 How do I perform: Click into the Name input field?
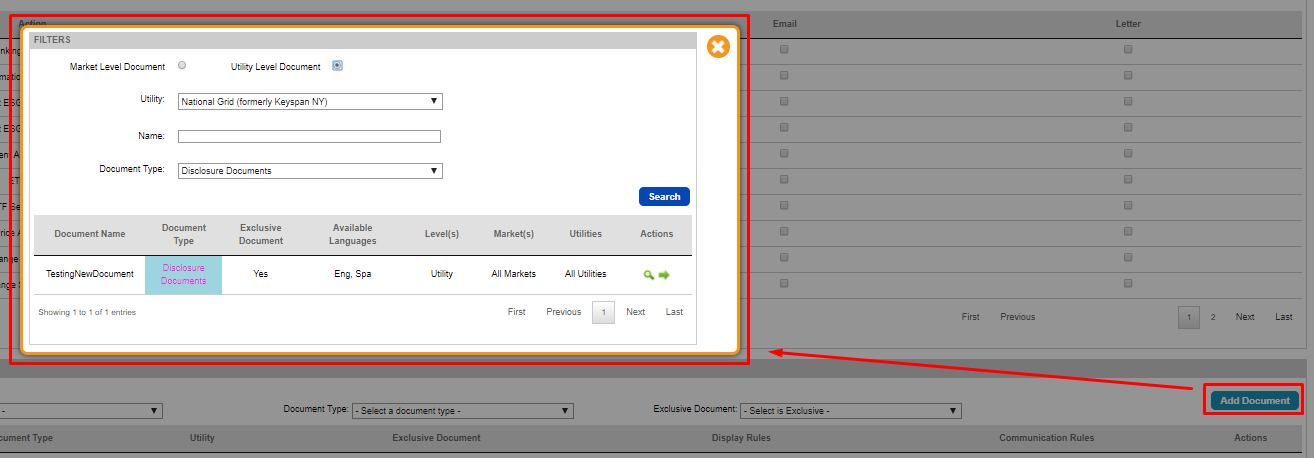click(309, 137)
